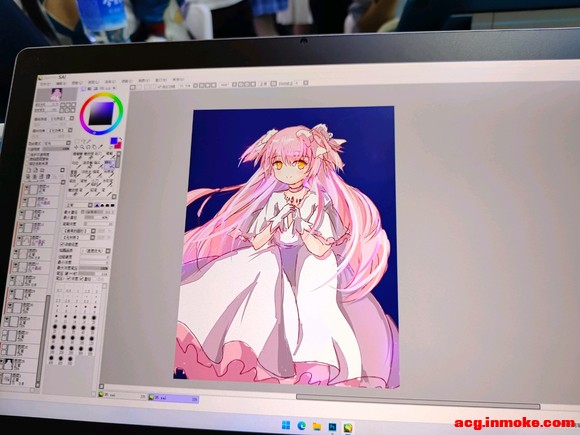580x435 pixels.
Task: Choose the highlighted brush preset in tool tray
Action: click(109, 165)
